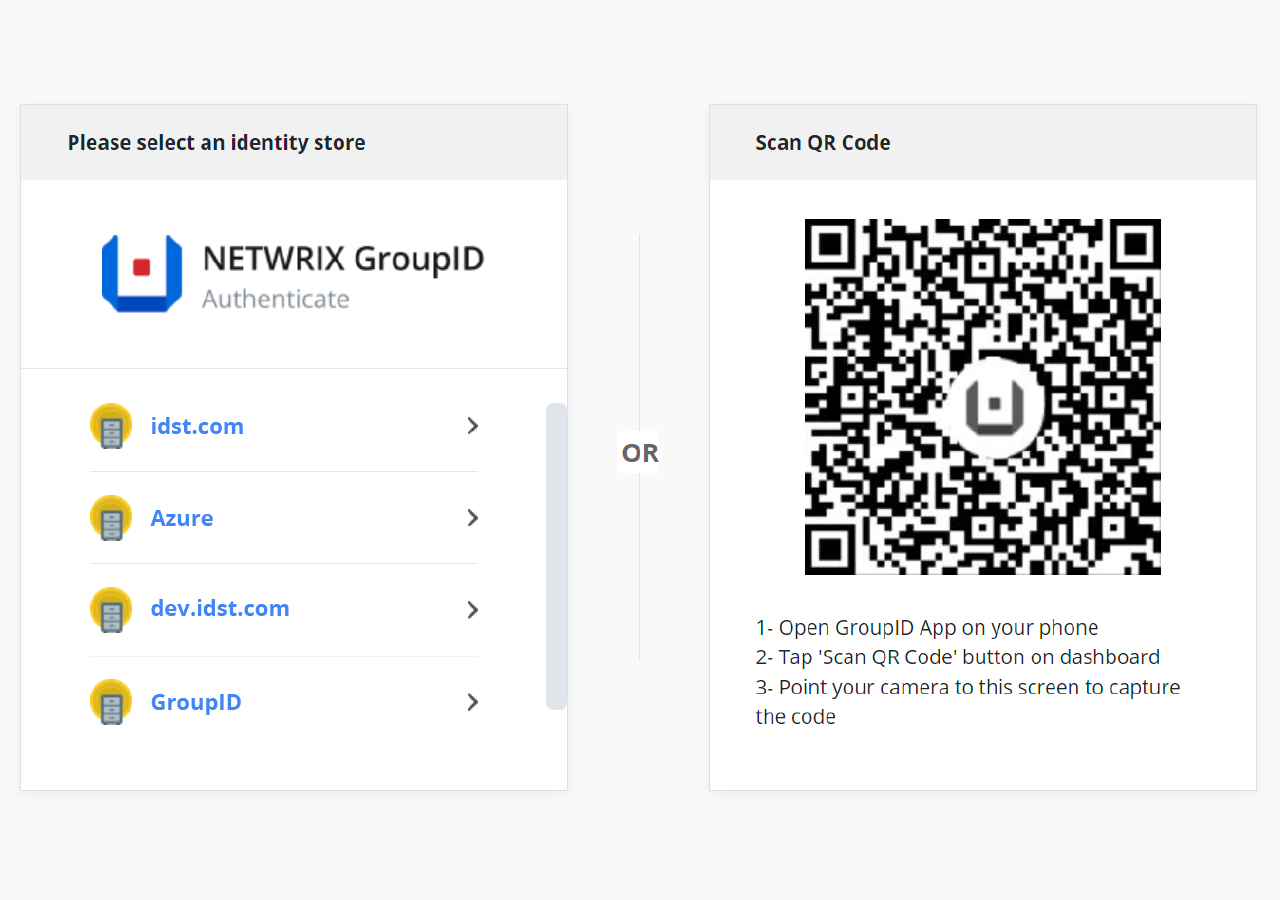Image resolution: width=1280 pixels, height=900 pixels.
Task: Click the dev.idst.com identity store icon
Action: coord(111,610)
